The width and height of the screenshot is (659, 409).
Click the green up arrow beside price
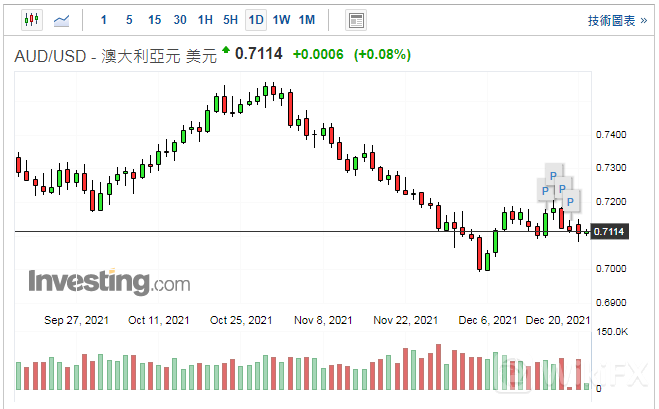(226, 50)
